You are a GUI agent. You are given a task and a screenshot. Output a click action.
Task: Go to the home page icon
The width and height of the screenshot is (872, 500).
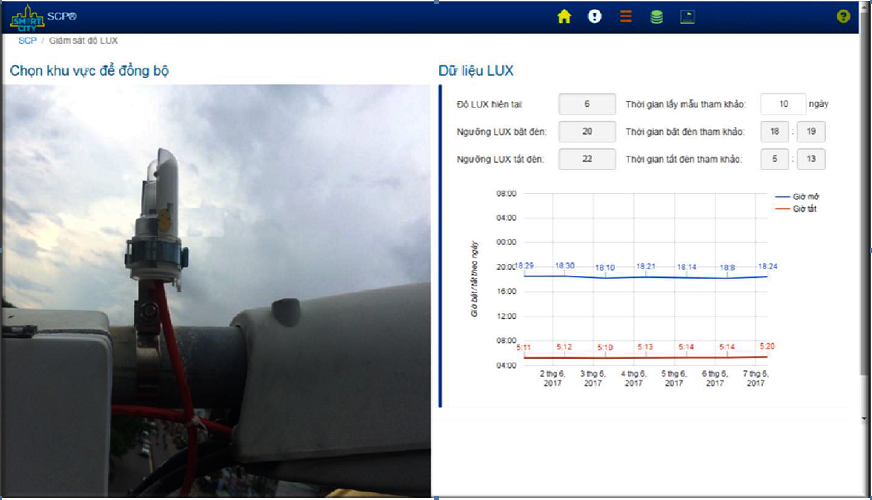click(x=564, y=16)
